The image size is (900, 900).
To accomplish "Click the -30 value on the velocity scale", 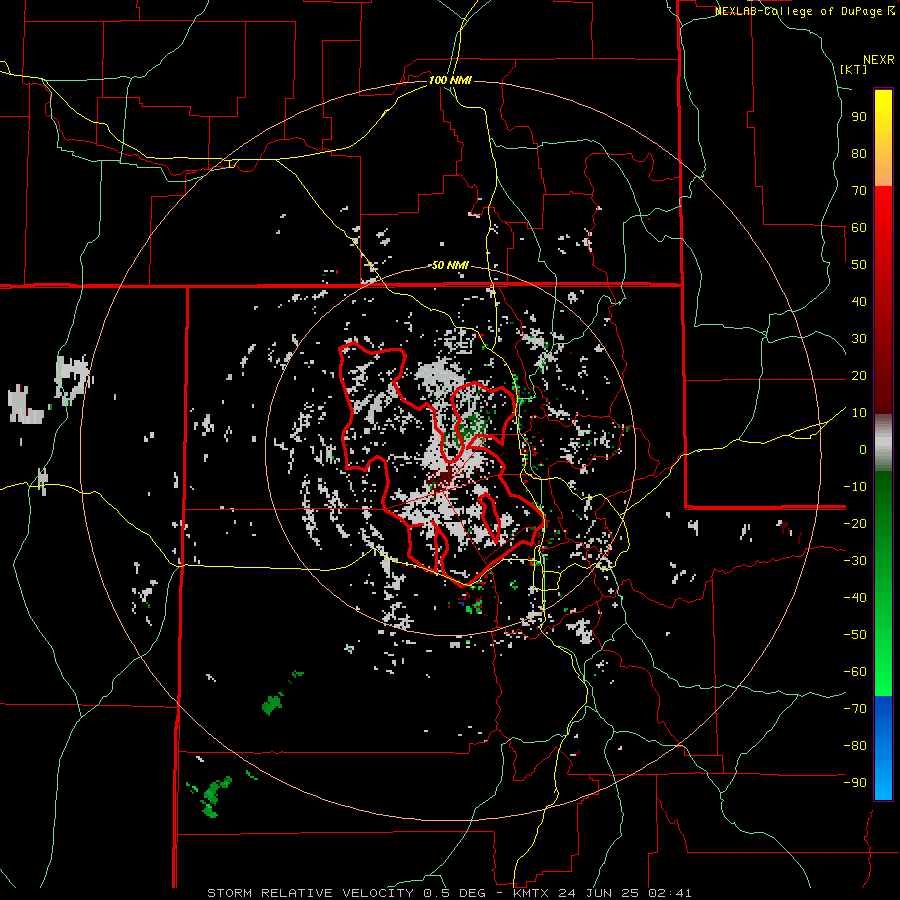I will [x=855, y=561].
